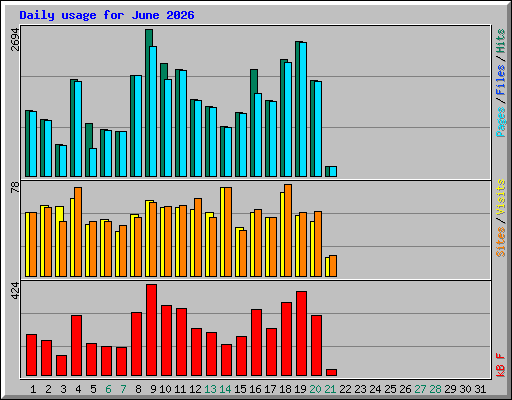
Task: Click green weekend day 27 label
Action: click(420, 389)
